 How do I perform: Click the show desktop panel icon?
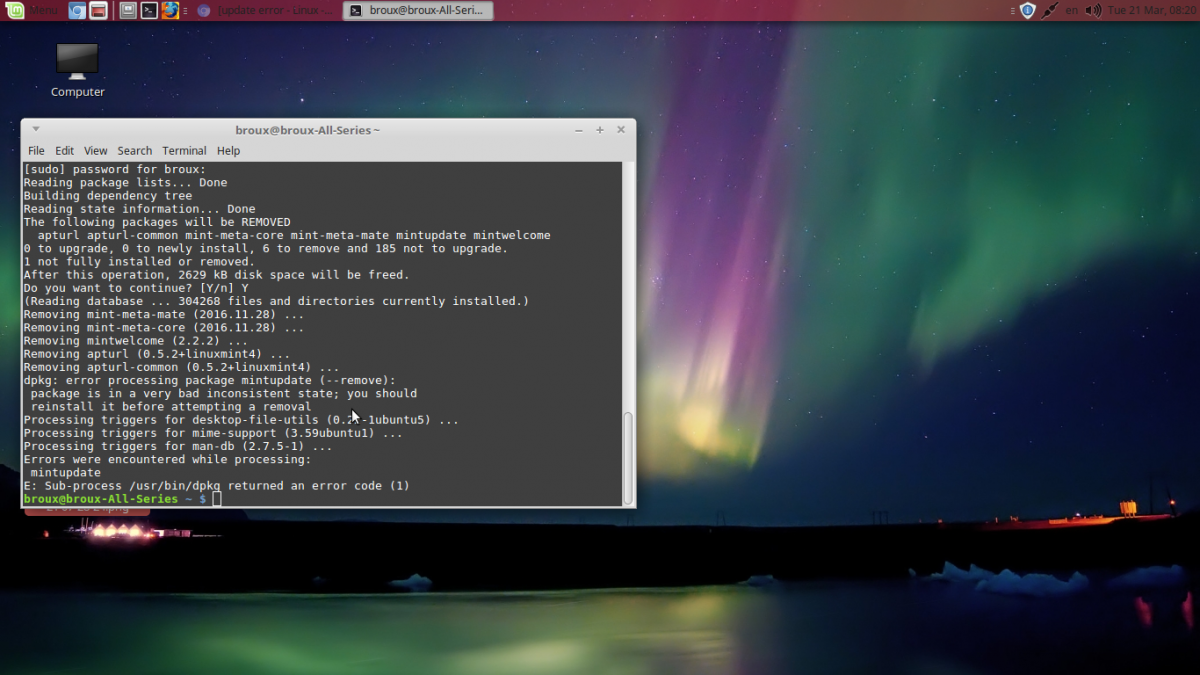pos(128,11)
